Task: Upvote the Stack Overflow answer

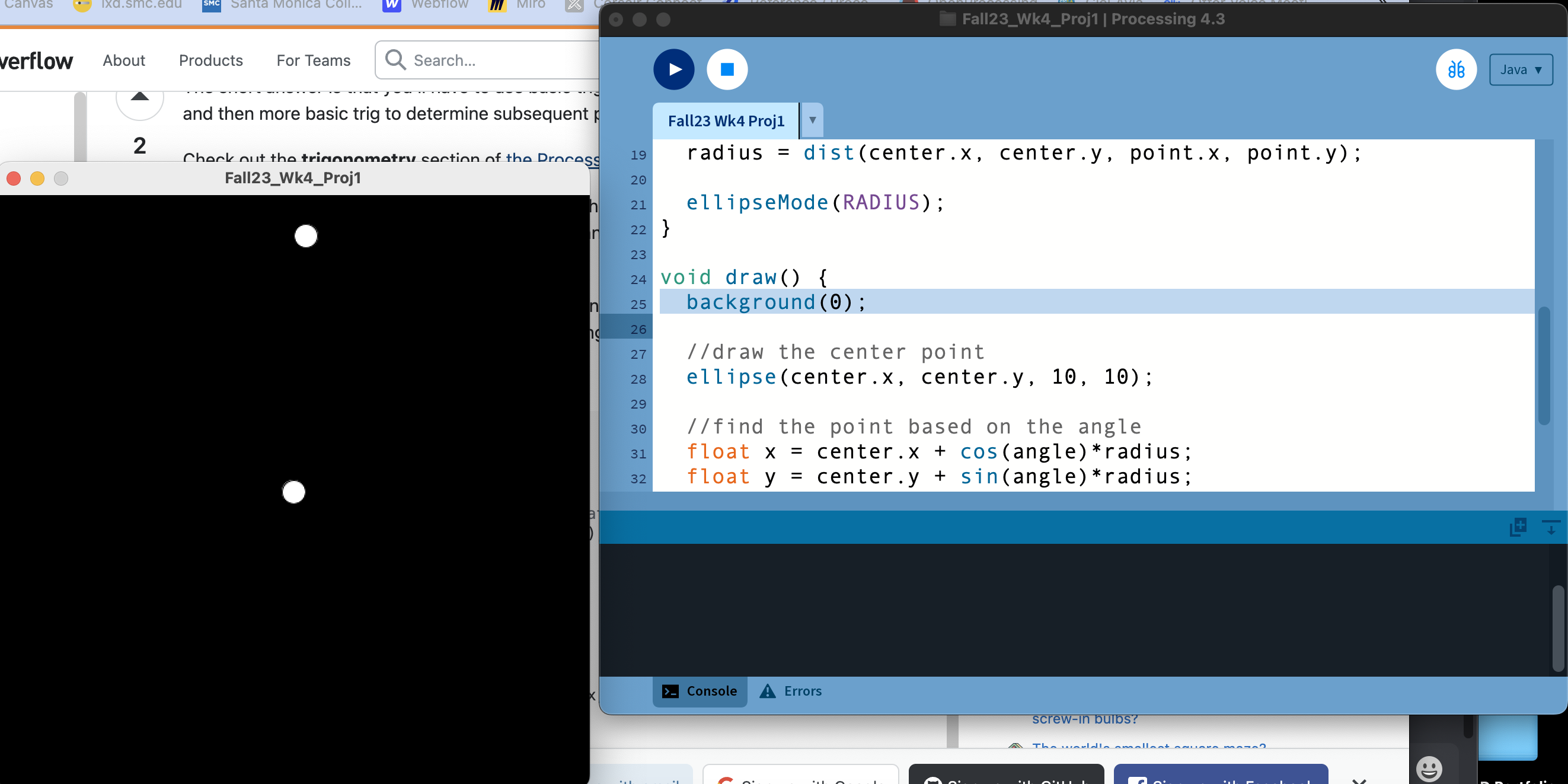Action: pyautogui.click(x=139, y=98)
